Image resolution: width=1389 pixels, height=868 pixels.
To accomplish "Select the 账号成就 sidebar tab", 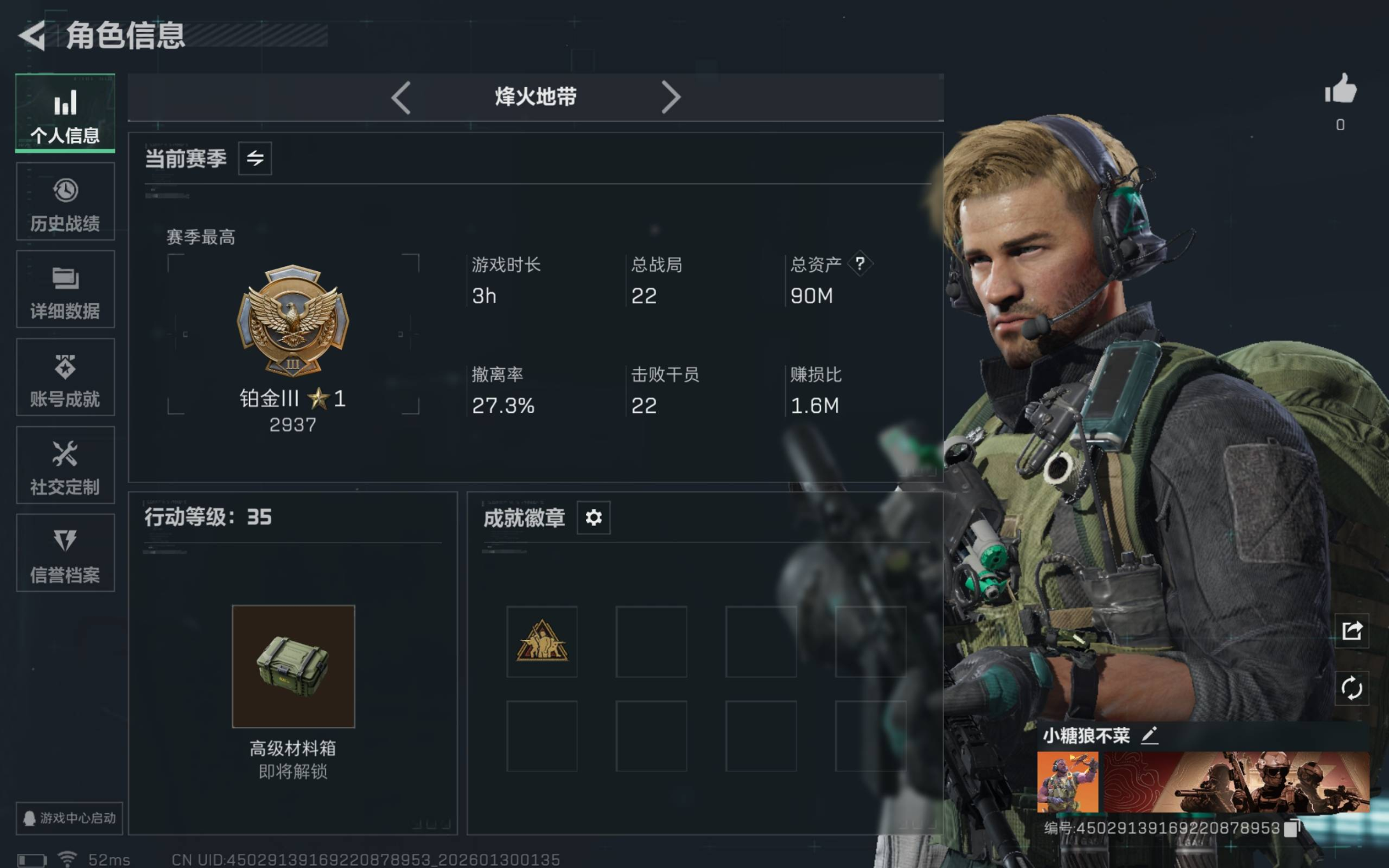I will pos(66,377).
